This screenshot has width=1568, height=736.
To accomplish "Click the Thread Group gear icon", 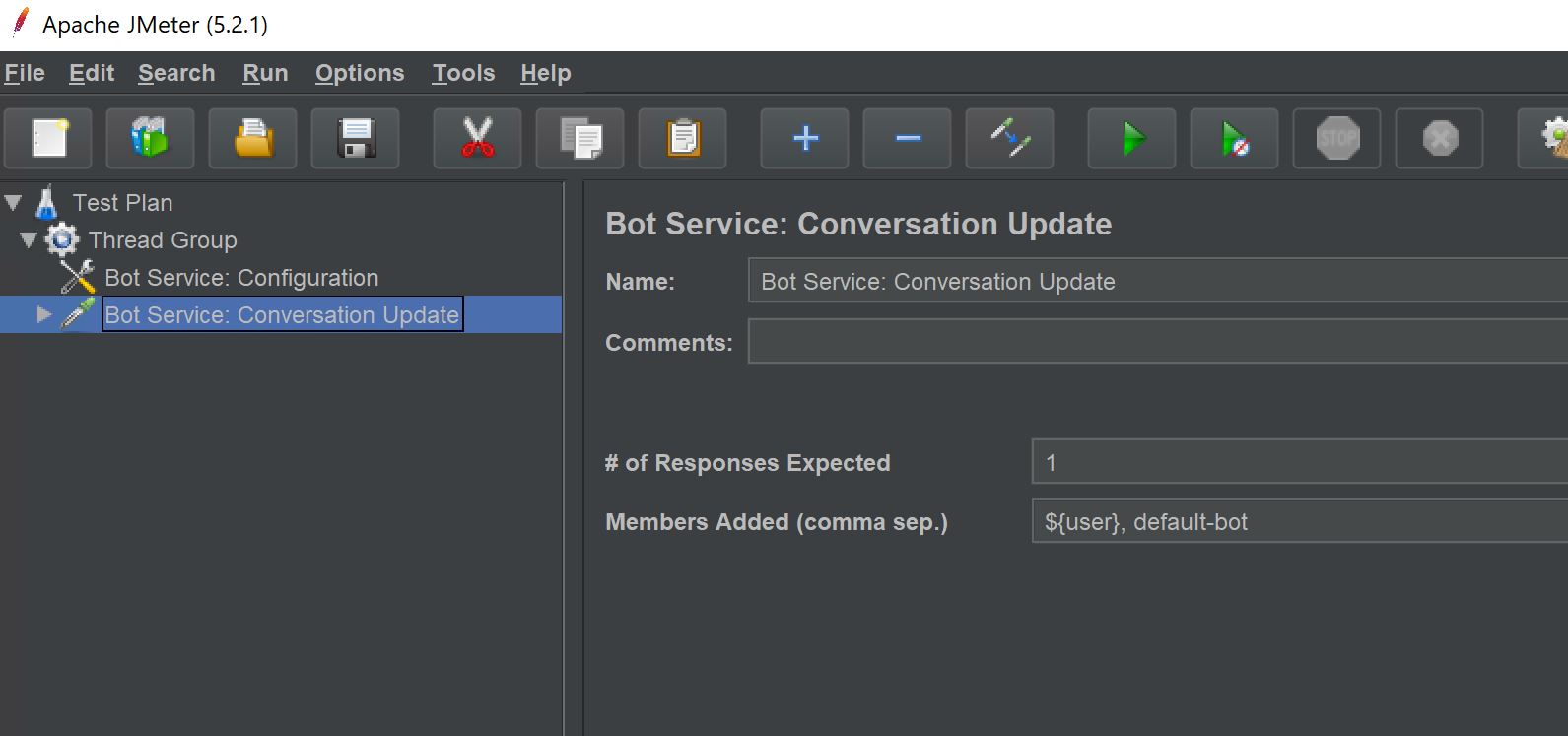I will coord(62,239).
